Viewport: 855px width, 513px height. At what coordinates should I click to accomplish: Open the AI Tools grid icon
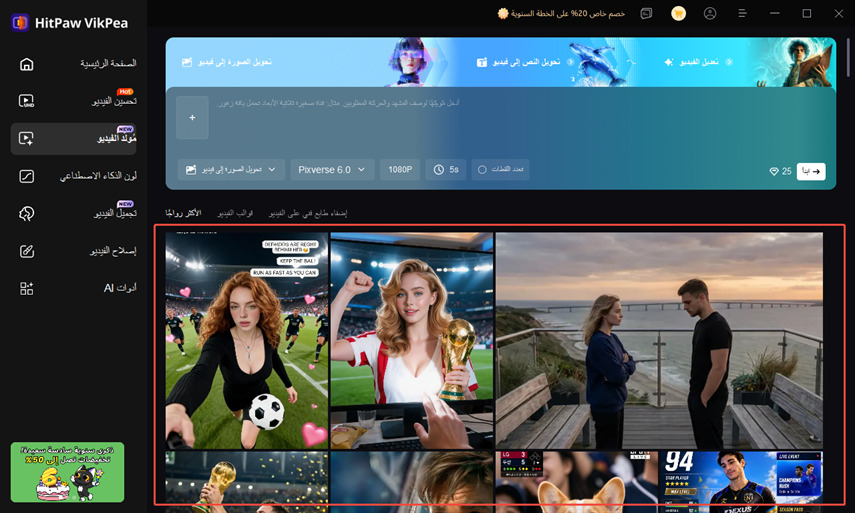(x=26, y=288)
